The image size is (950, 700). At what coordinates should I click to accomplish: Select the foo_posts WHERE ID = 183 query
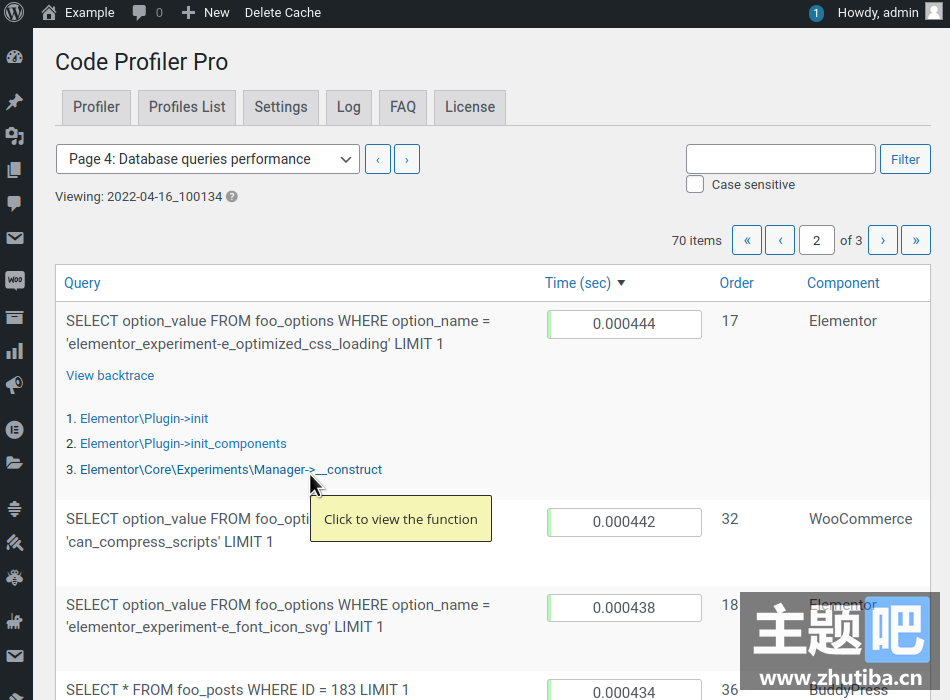coord(237,690)
